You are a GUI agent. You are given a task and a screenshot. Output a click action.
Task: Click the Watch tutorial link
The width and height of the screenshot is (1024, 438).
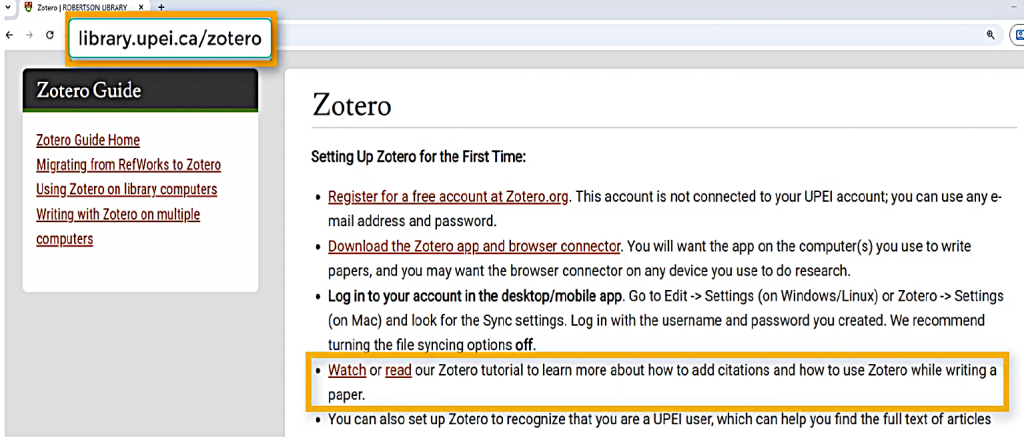346,371
